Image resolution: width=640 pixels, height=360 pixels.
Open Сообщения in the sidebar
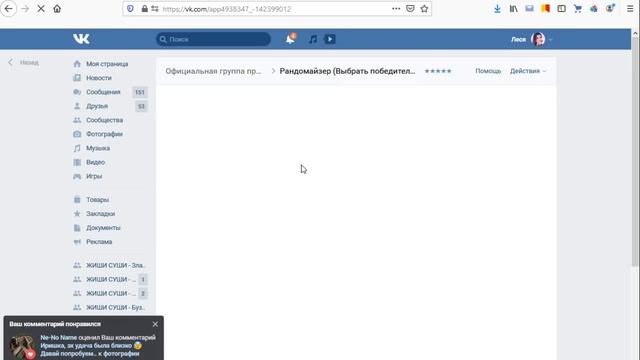point(103,92)
